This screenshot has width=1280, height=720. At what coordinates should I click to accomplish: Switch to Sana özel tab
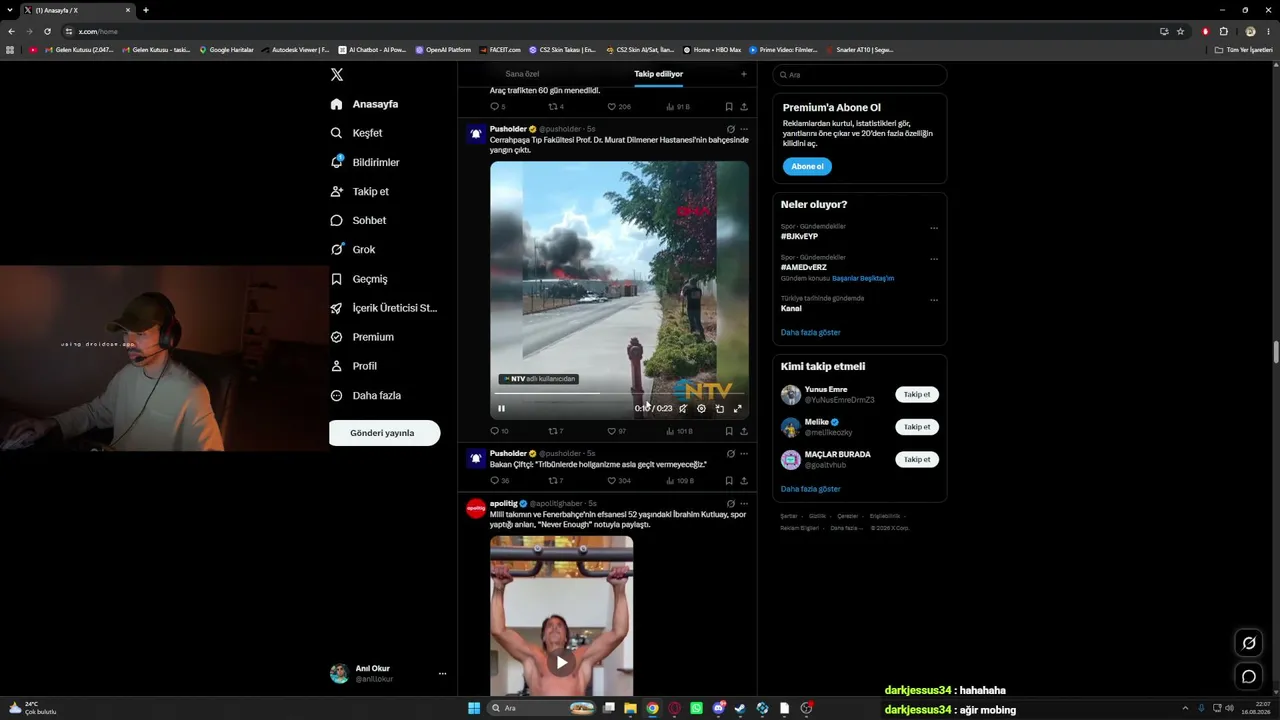pos(522,74)
